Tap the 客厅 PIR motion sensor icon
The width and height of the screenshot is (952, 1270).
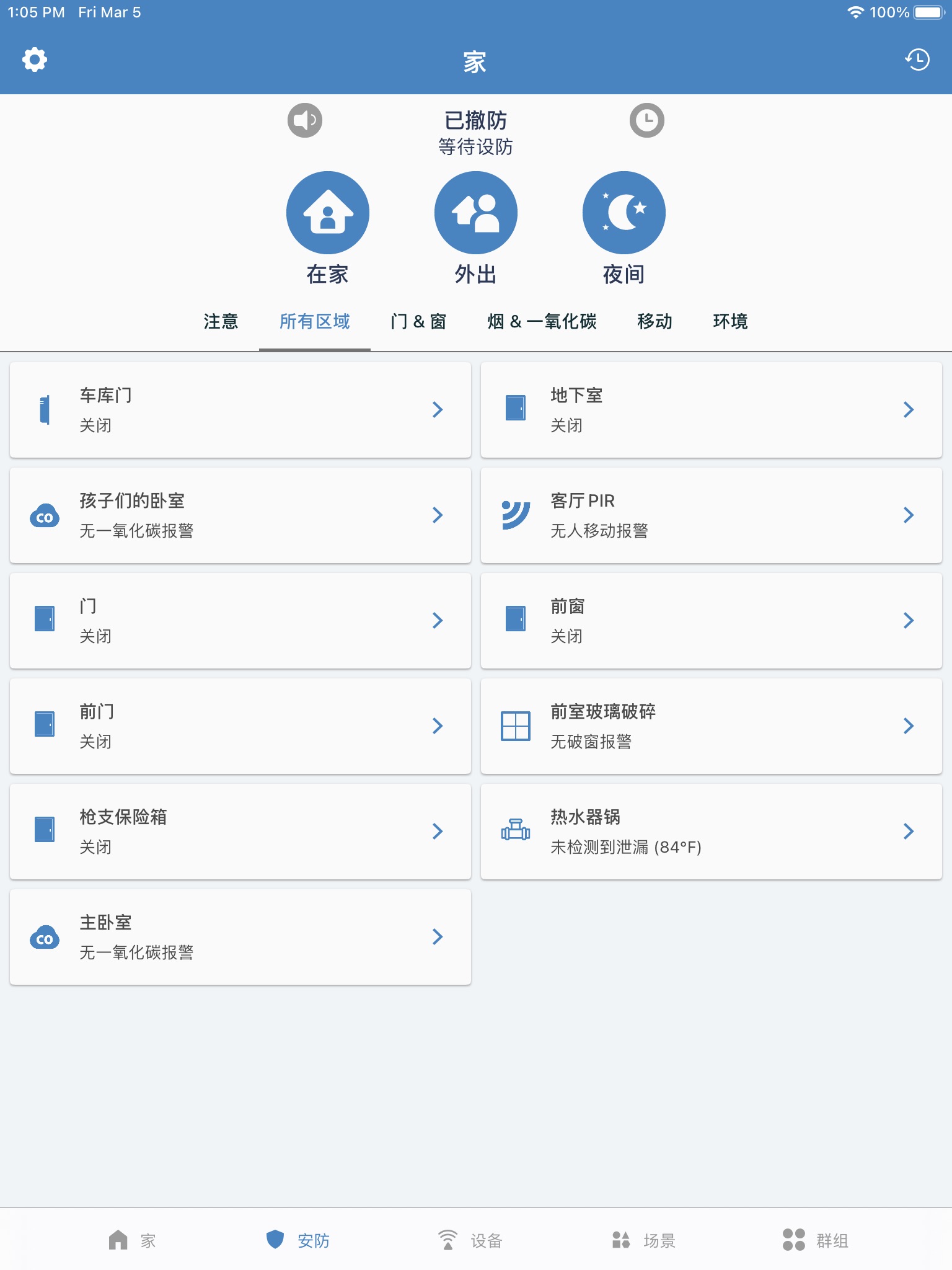click(516, 515)
